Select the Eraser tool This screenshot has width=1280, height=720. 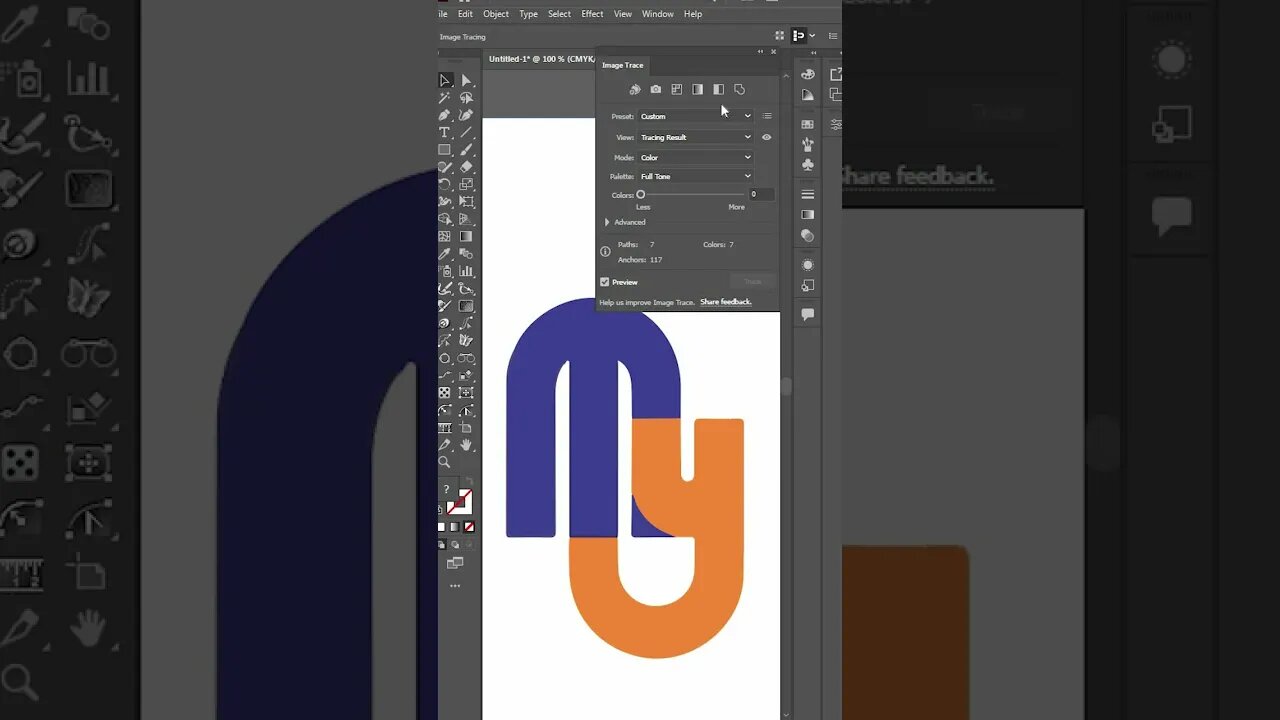pyautogui.click(x=466, y=167)
